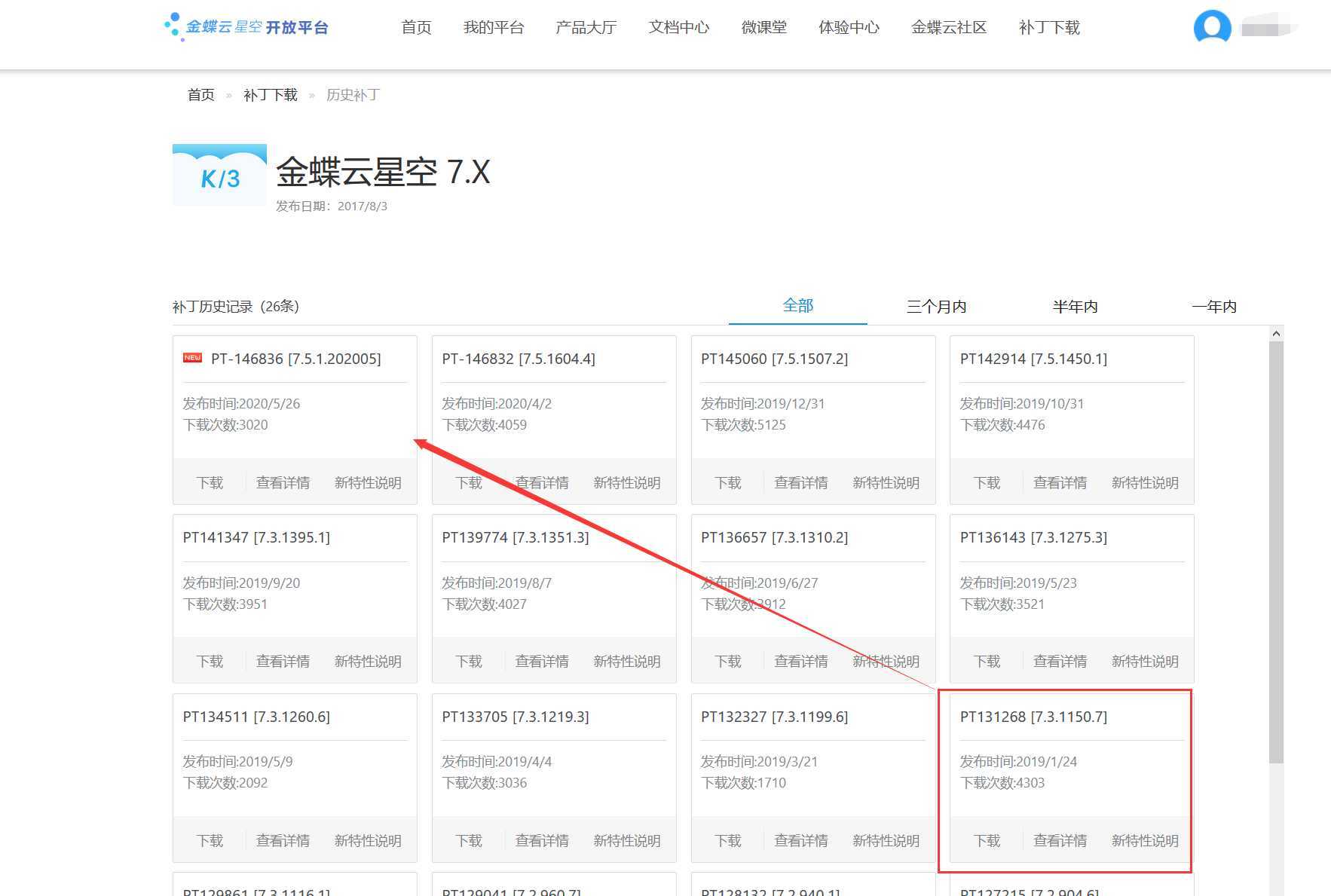Screen dimensions: 1331x896
Task: Open the user avatar profile icon
Action: click(x=1212, y=29)
